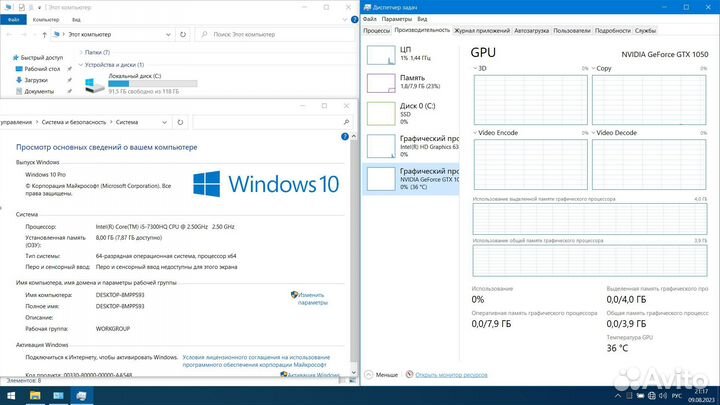720x405 pixels.
Task: Open the Copy graph engine dropdown
Action: (x=594, y=68)
